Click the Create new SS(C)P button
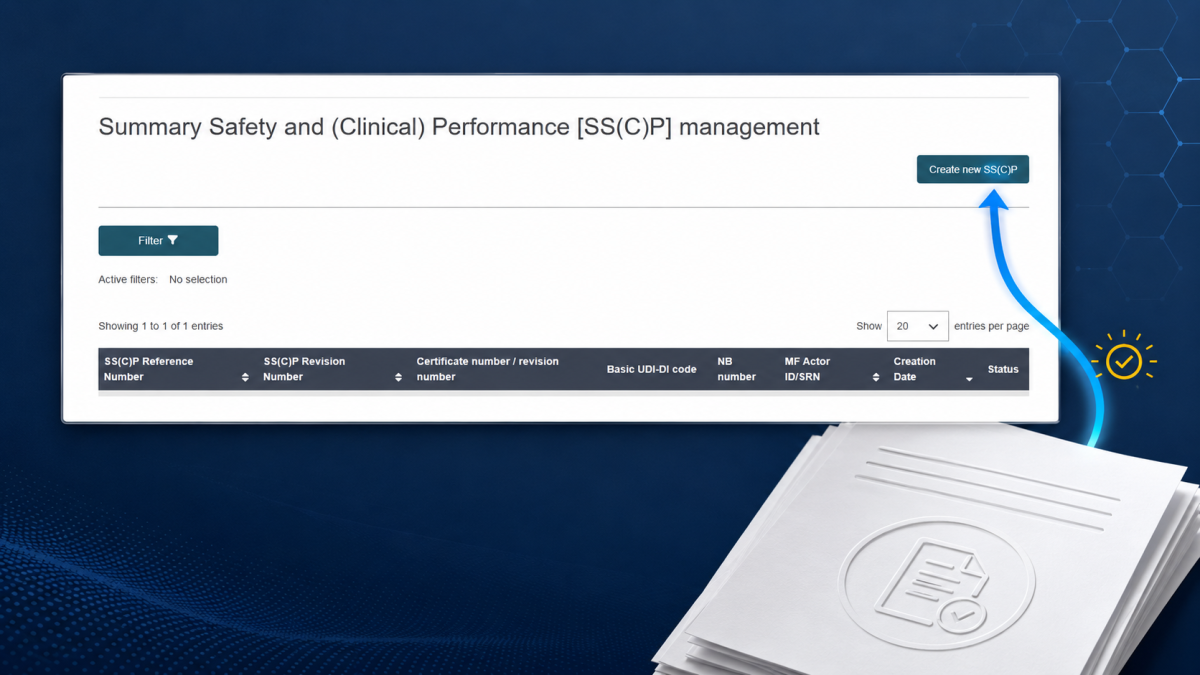1200x675 pixels. click(x=972, y=169)
